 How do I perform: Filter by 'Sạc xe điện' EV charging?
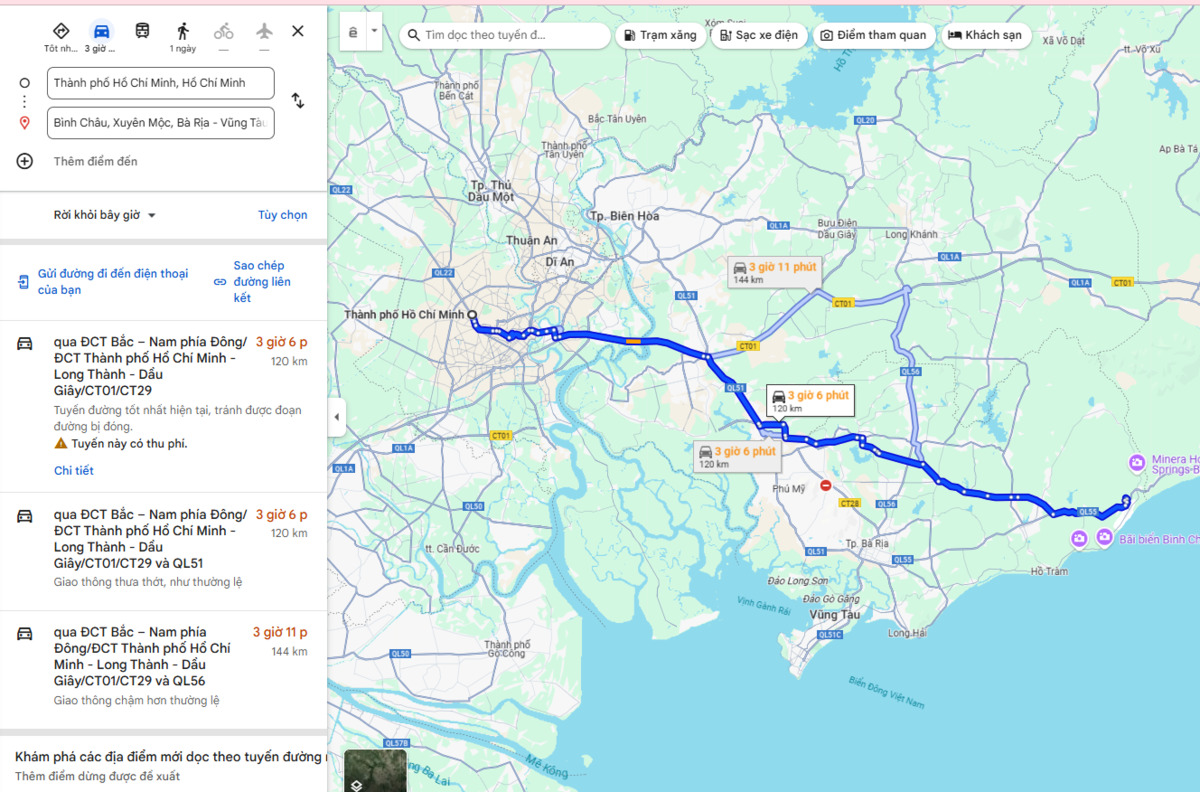[759, 35]
